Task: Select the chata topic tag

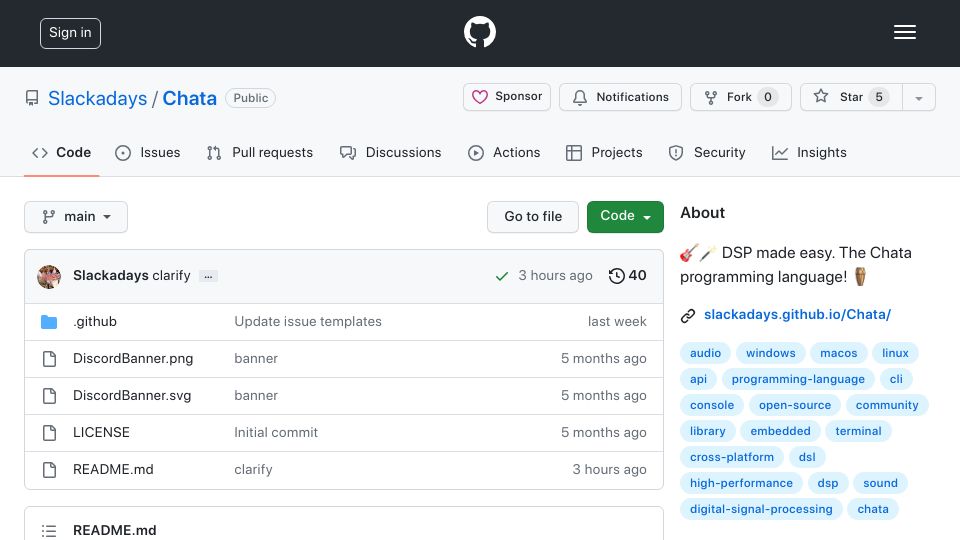Action: point(872,509)
